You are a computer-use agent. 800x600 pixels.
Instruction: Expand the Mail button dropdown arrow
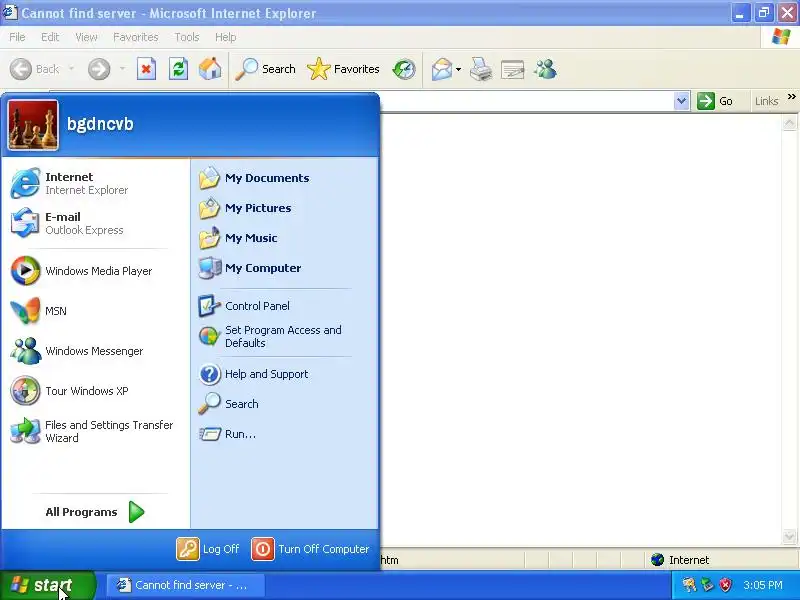coord(458,69)
